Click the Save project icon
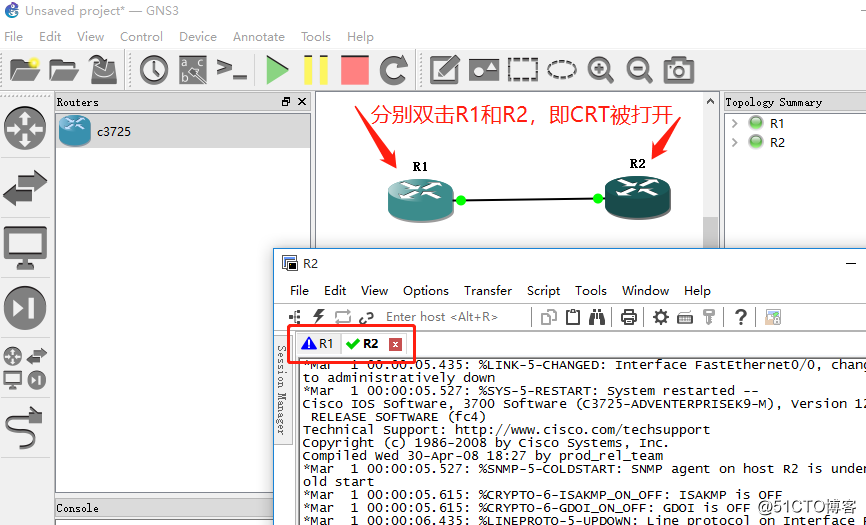 tap(103, 70)
